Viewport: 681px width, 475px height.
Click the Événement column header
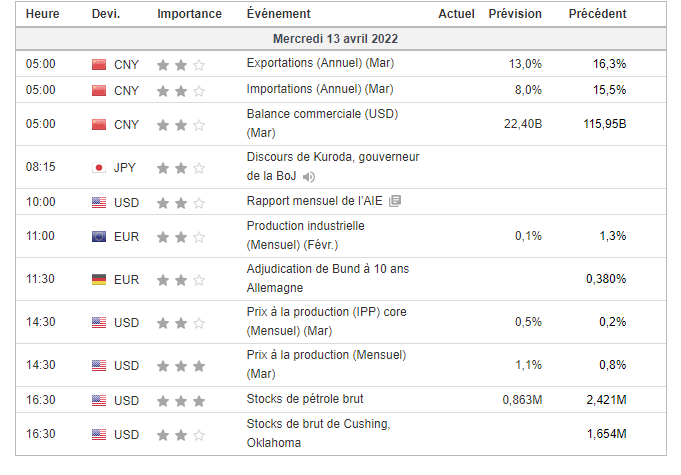click(278, 14)
